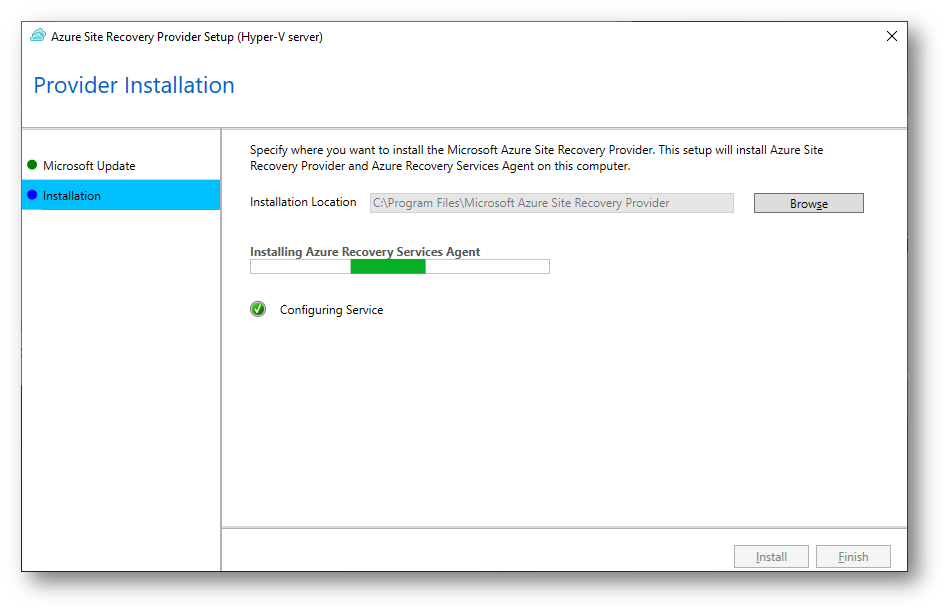950x614 pixels.
Task: Click the Installation Location path field
Action: pos(551,203)
